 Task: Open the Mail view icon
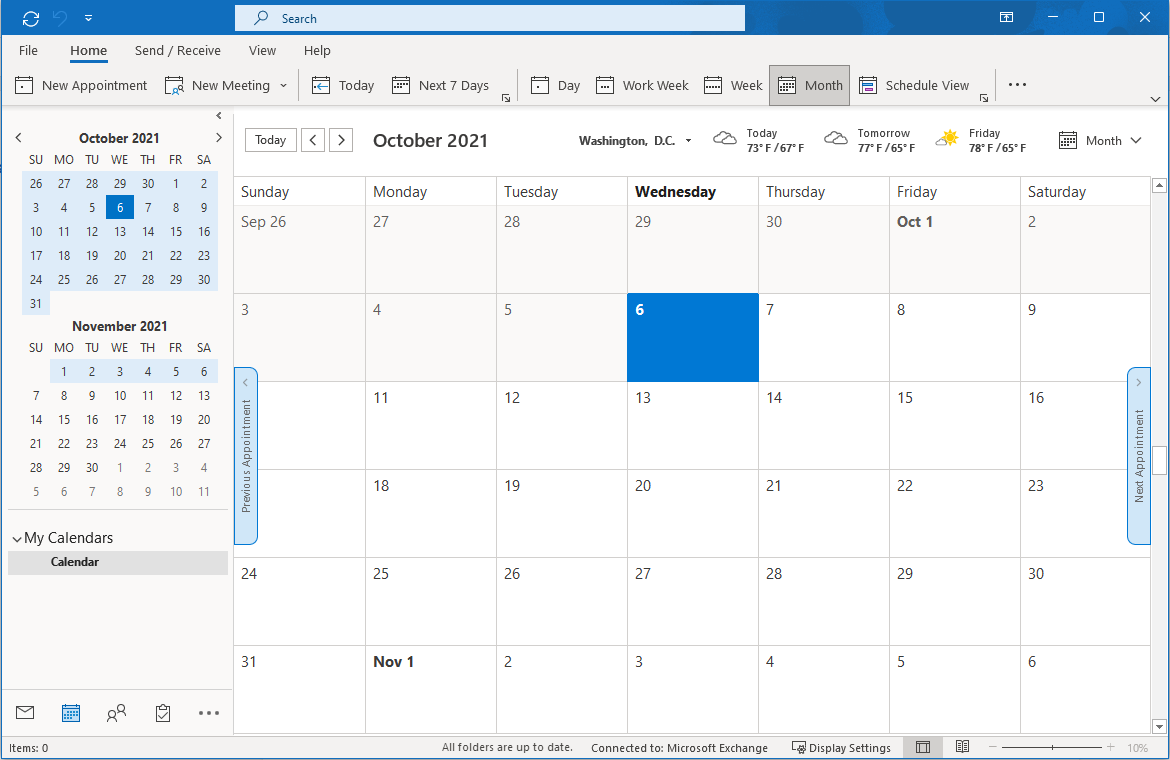tap(25, 713)
